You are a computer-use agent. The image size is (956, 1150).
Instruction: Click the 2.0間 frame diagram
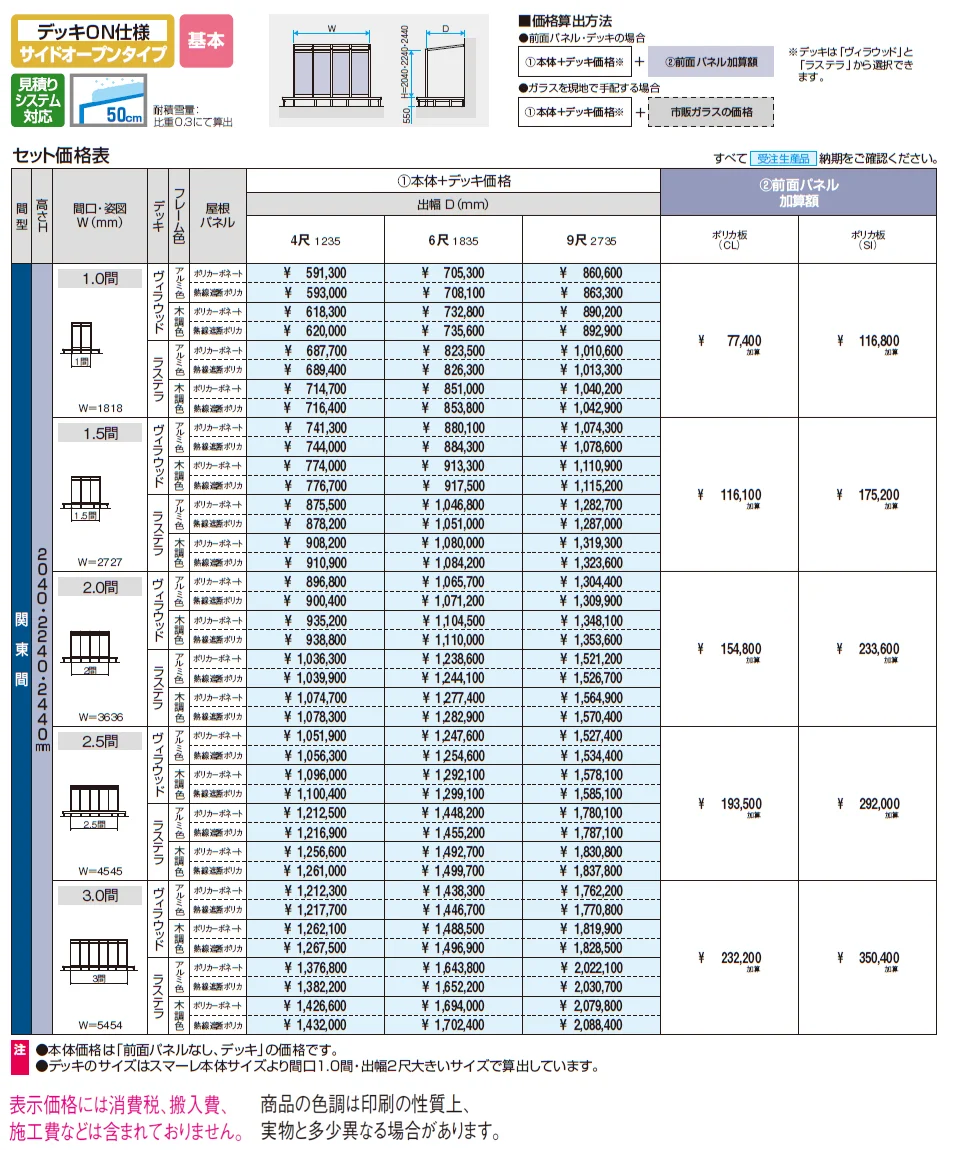click(x=90, y=652)
